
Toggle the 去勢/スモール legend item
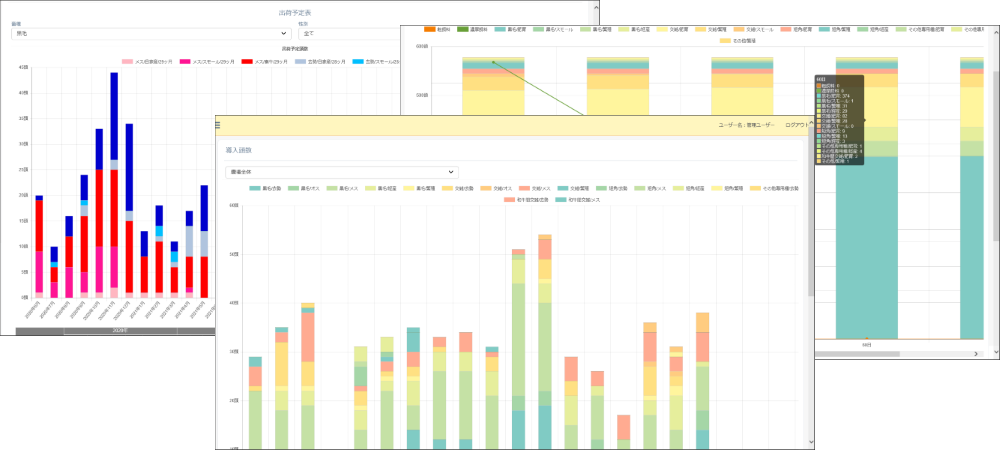point(378,62)
